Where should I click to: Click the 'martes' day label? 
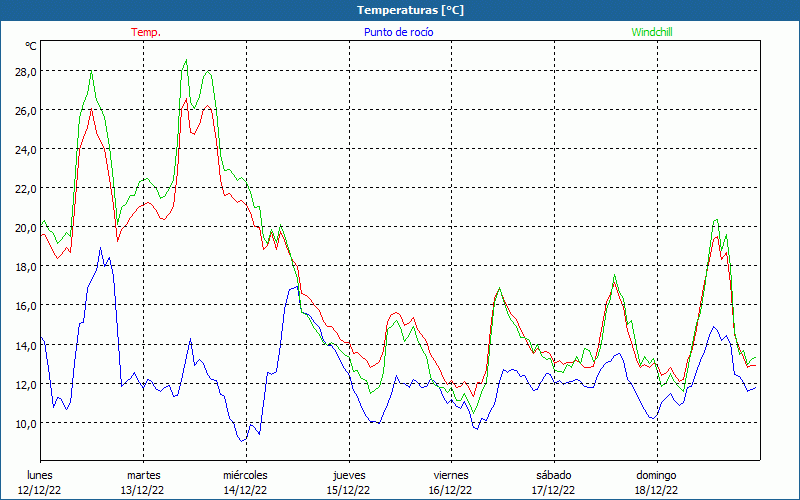click(x=143, y=475)
